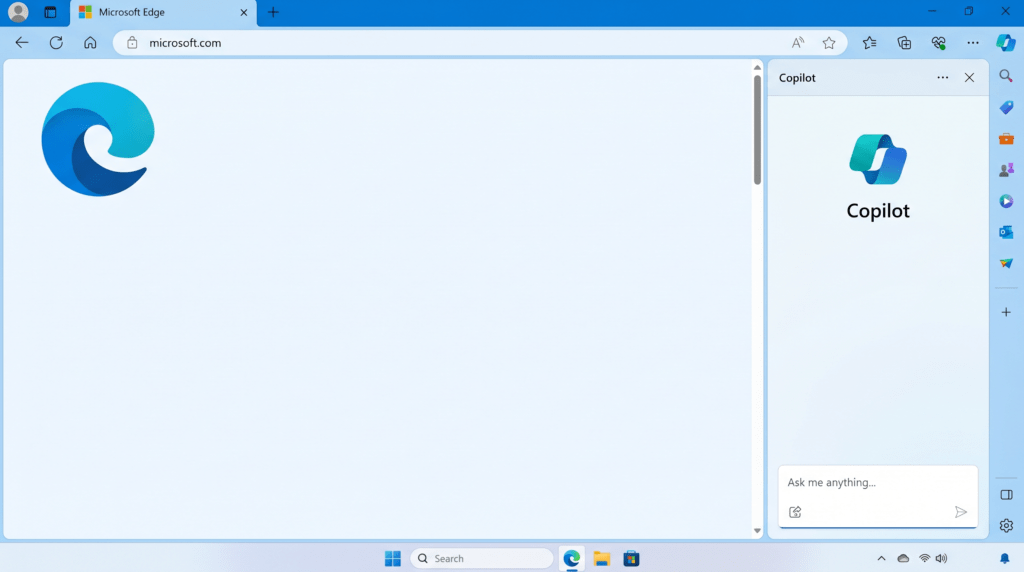Go to the home page
Image resolution: width=1024 pixels, height=572 pixels.
pos(90,43)
